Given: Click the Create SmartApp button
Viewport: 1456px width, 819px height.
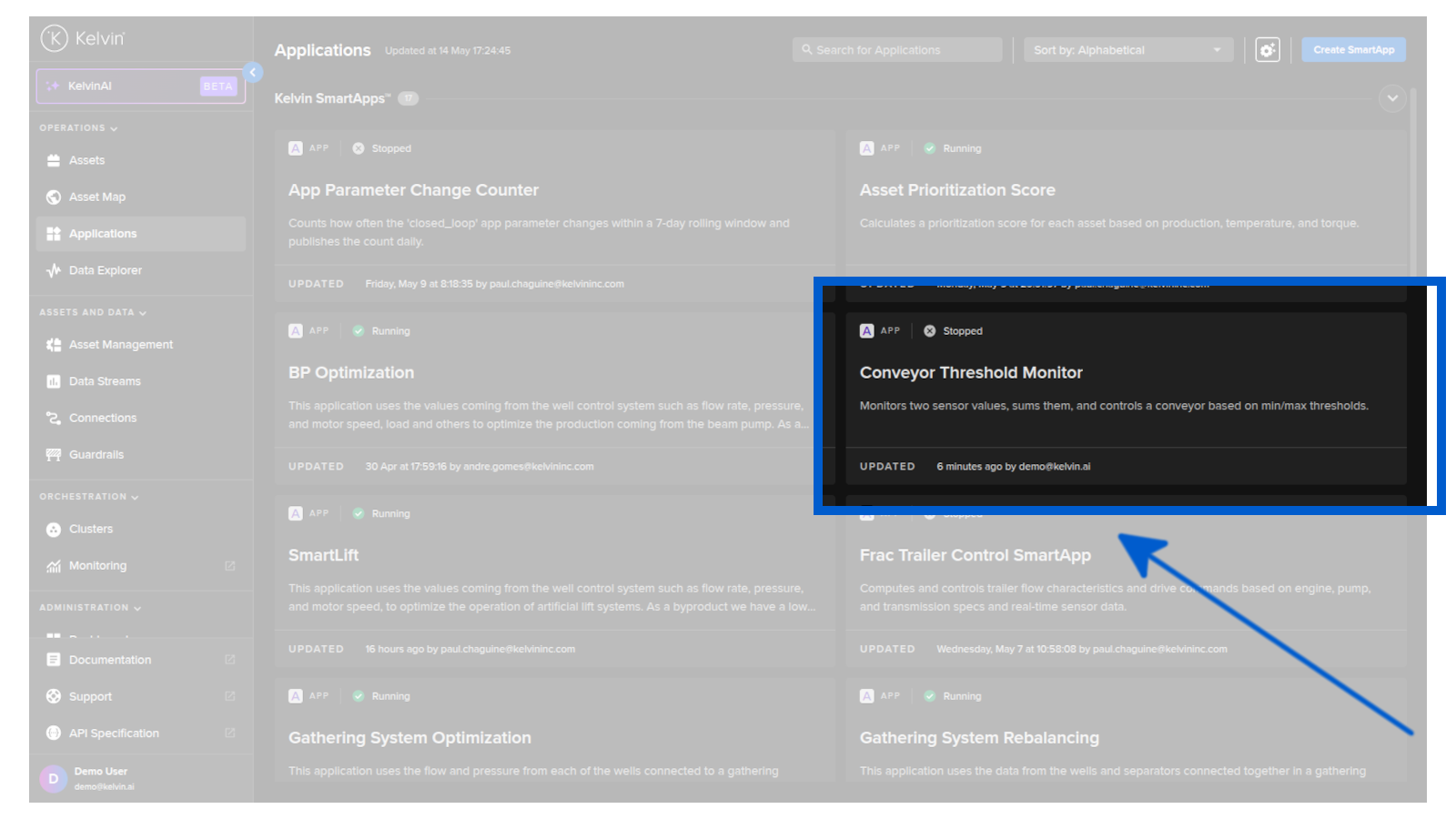Looking at the screenshot, I should (x=1353, y=50).
